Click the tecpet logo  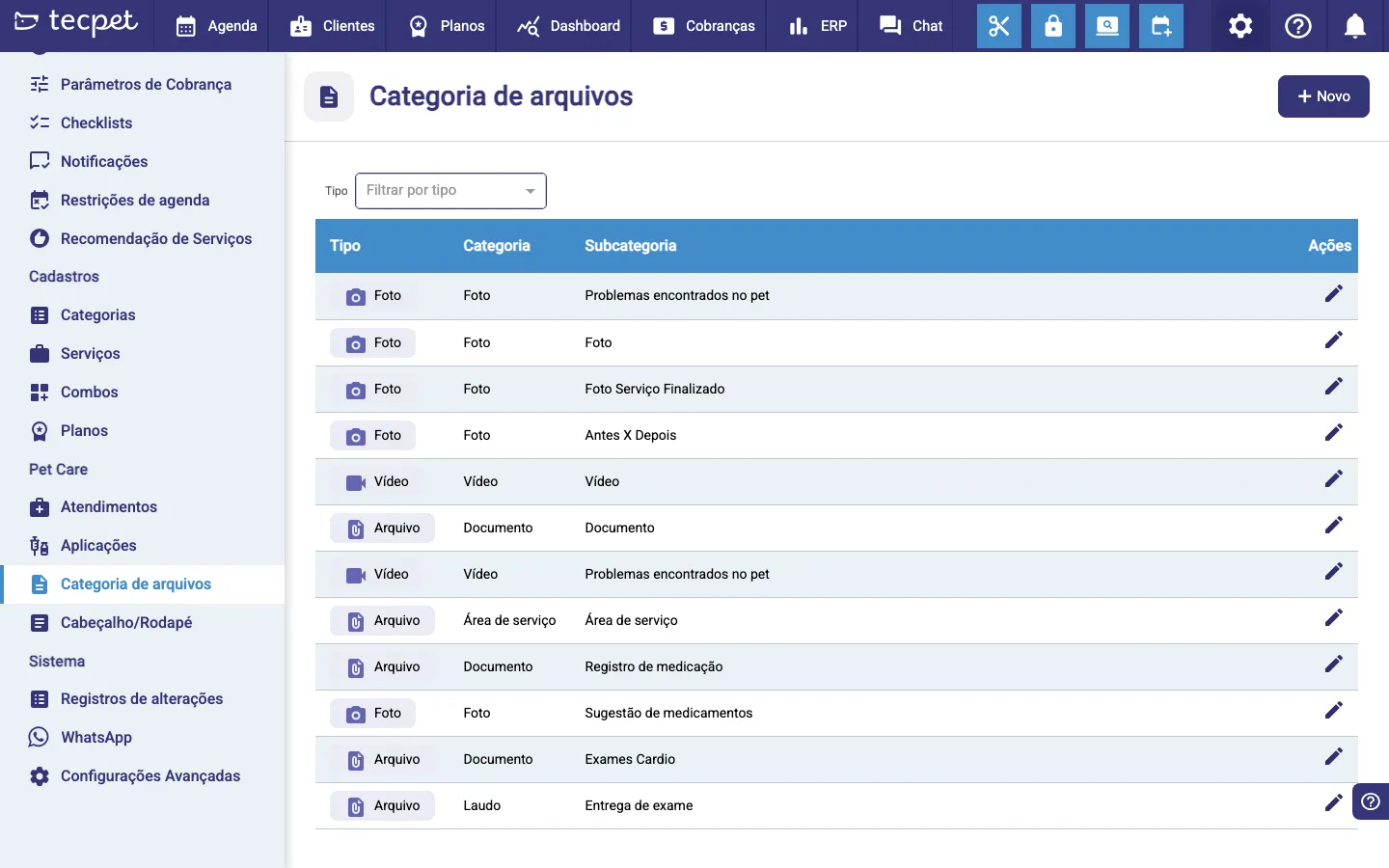[77, 22]
